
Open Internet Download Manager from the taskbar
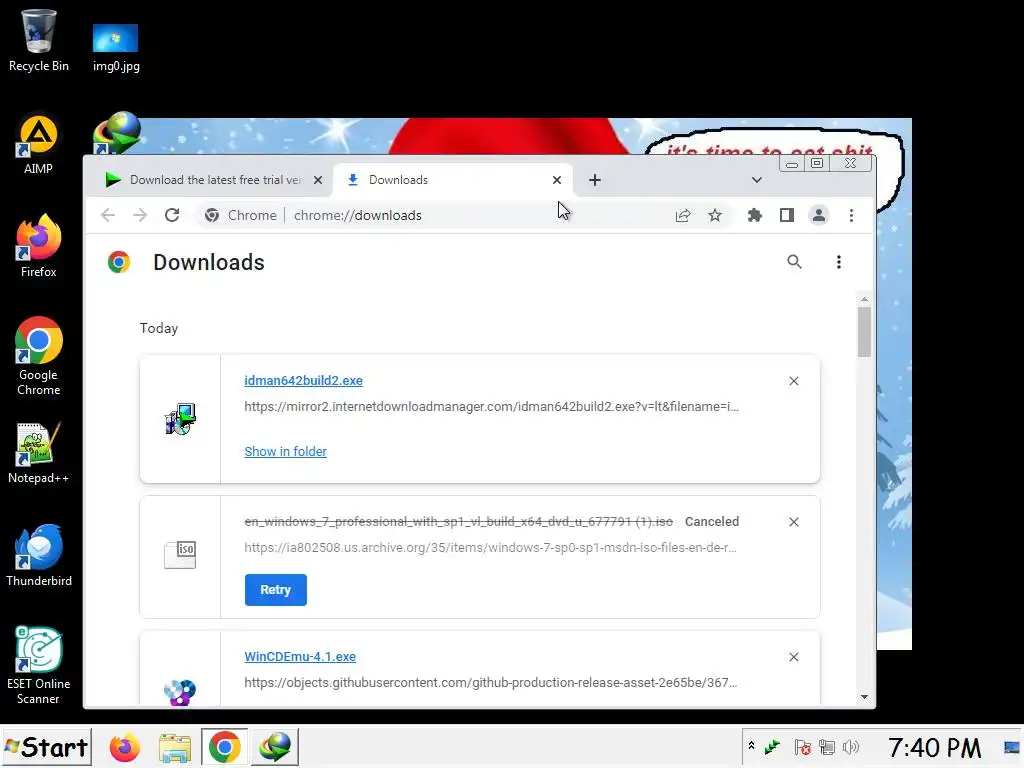point(274,747)
